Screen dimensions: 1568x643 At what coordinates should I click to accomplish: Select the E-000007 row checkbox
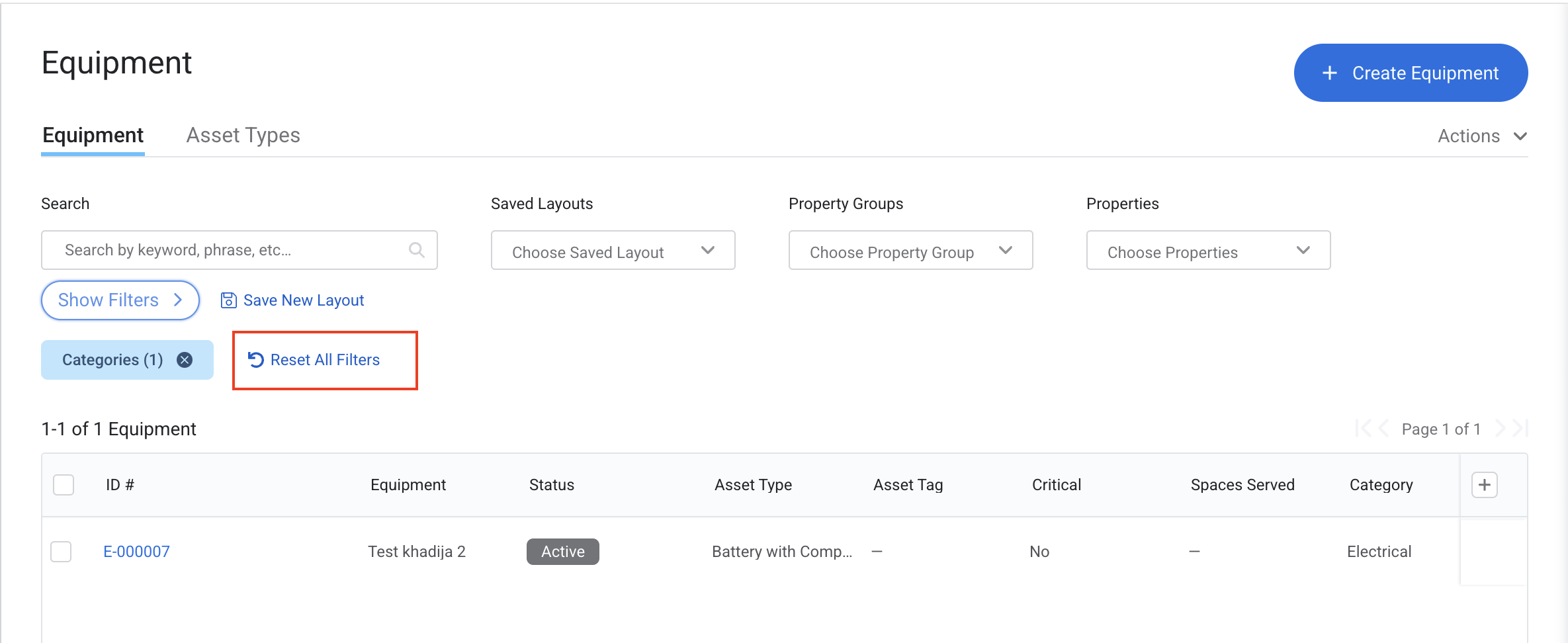[62, 552]
